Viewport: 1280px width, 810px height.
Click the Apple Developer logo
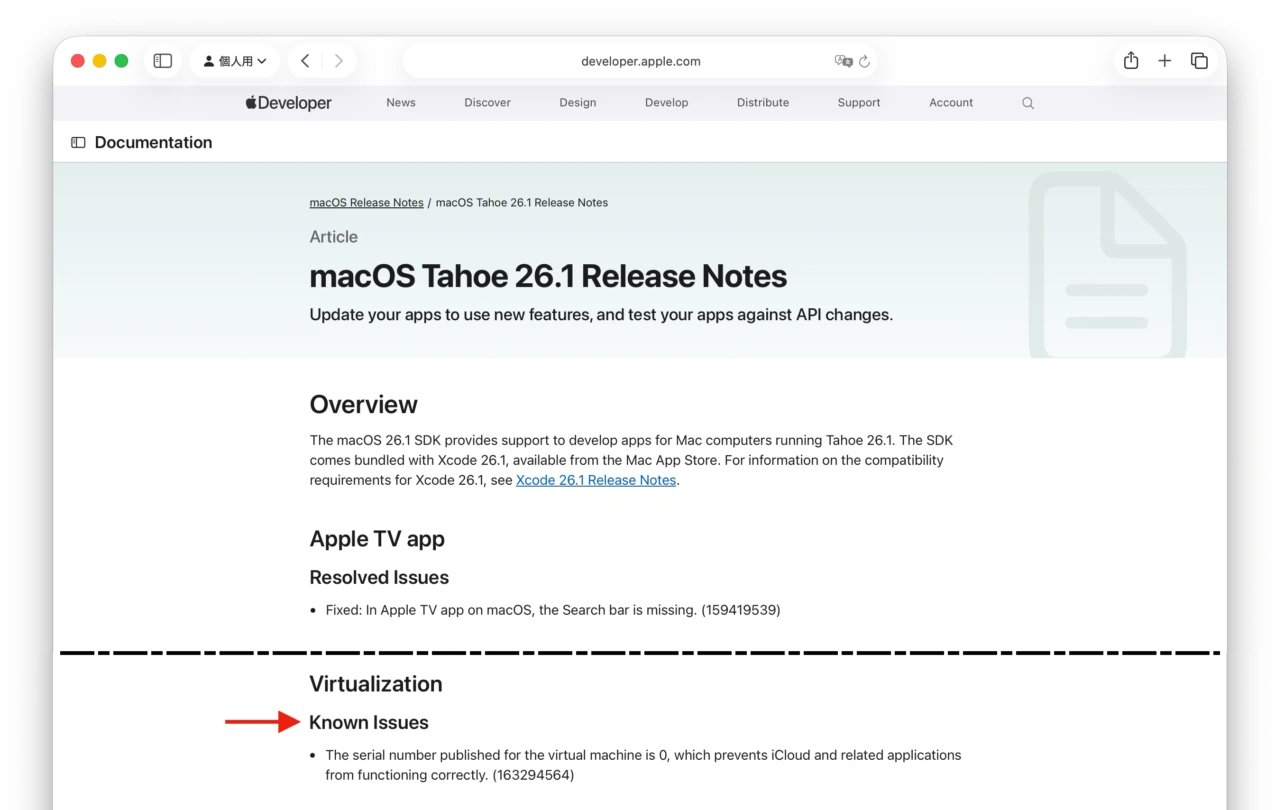click(287, 102)
